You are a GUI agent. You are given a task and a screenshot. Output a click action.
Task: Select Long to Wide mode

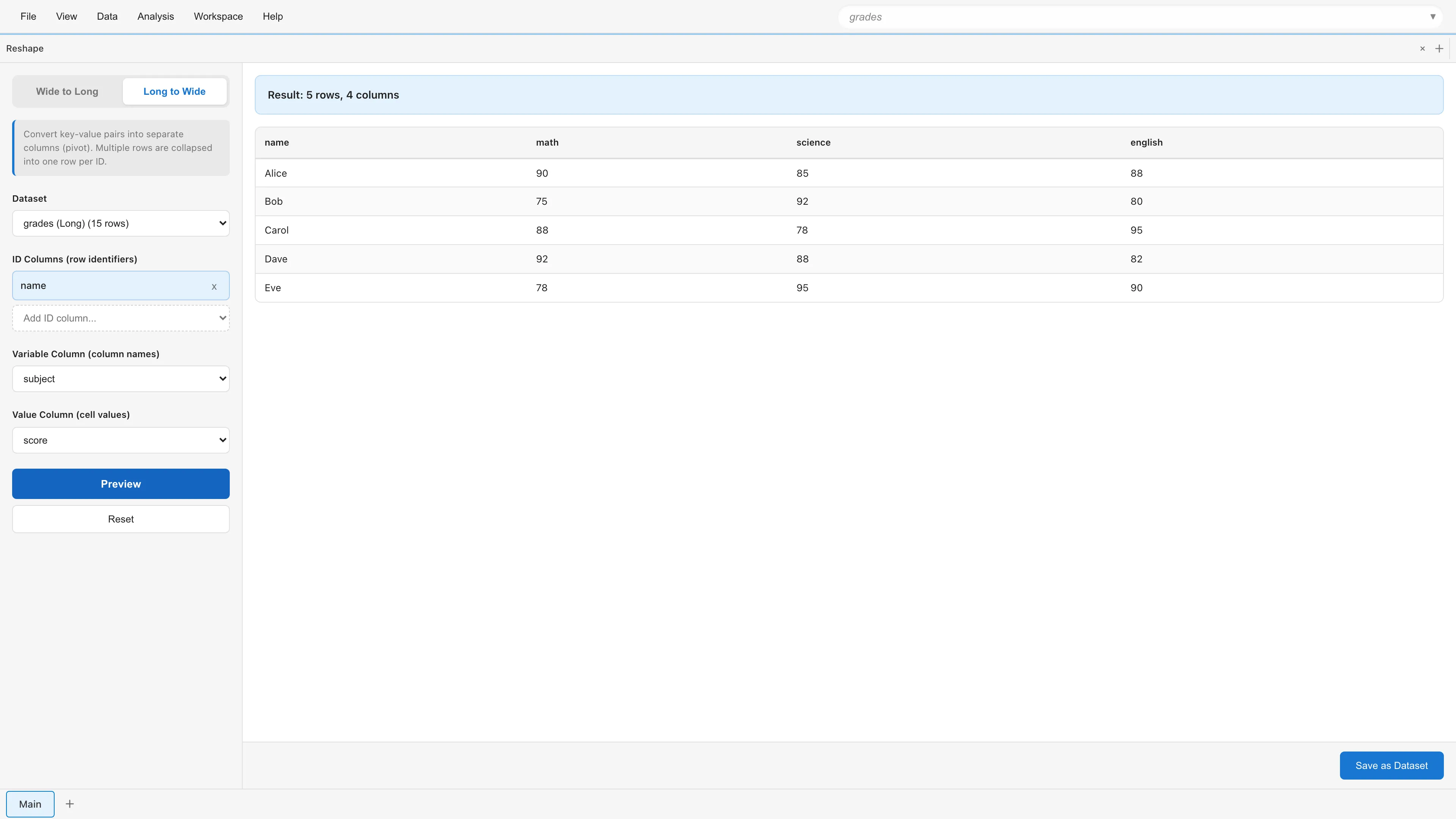174,91
